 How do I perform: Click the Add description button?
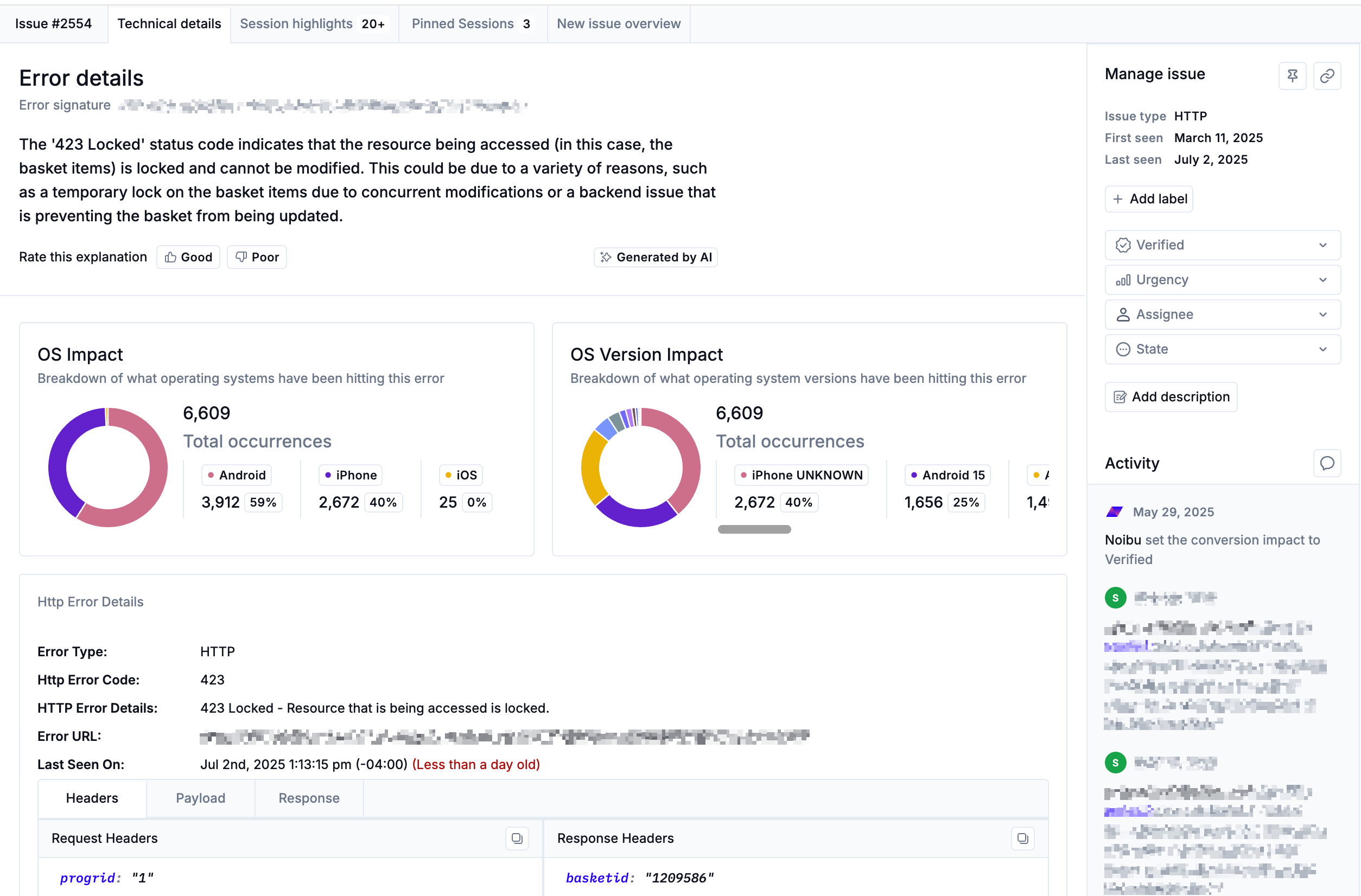point(1171,396)
